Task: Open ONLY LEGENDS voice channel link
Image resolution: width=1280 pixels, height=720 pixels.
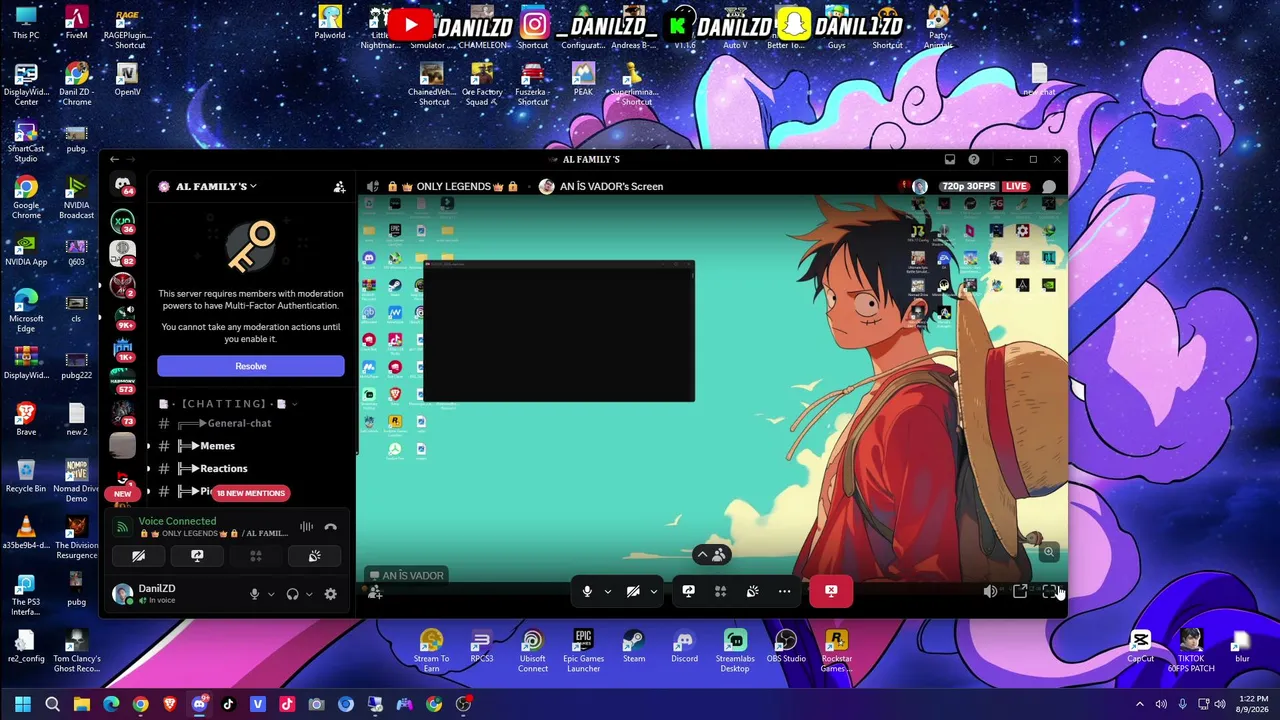Action: [x=214, y=534]
